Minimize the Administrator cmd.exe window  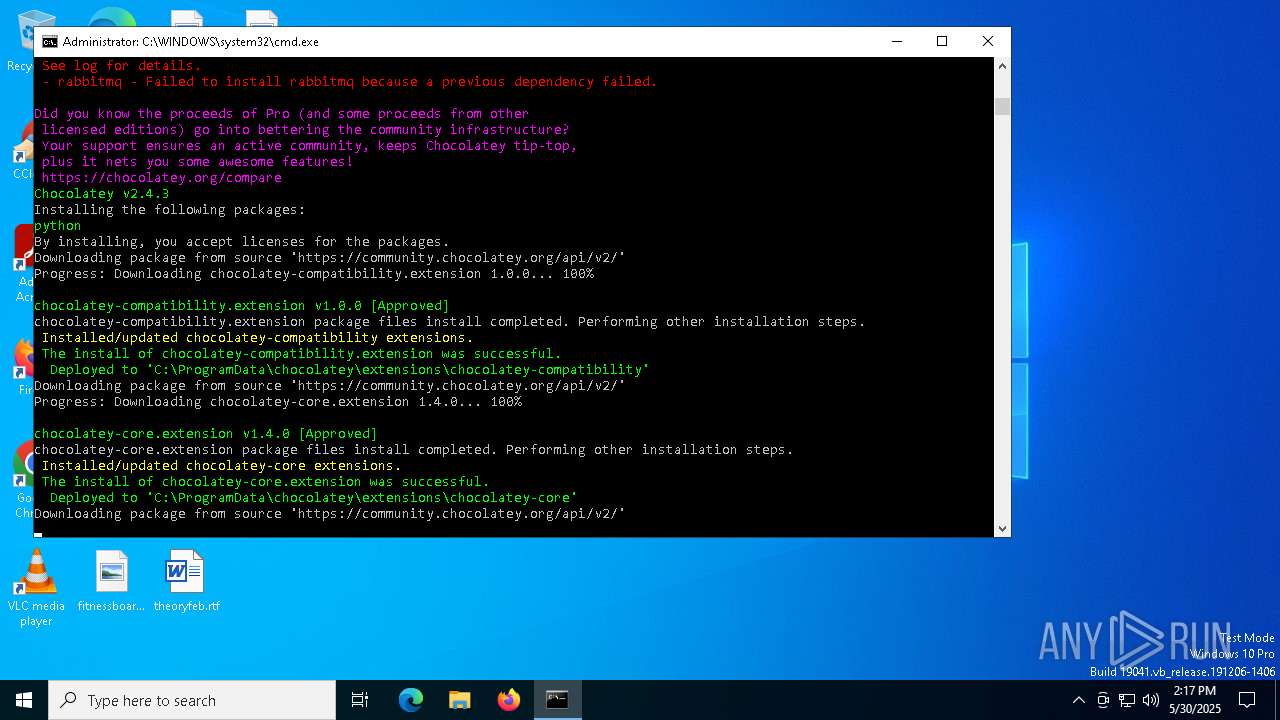coord(896,41)
